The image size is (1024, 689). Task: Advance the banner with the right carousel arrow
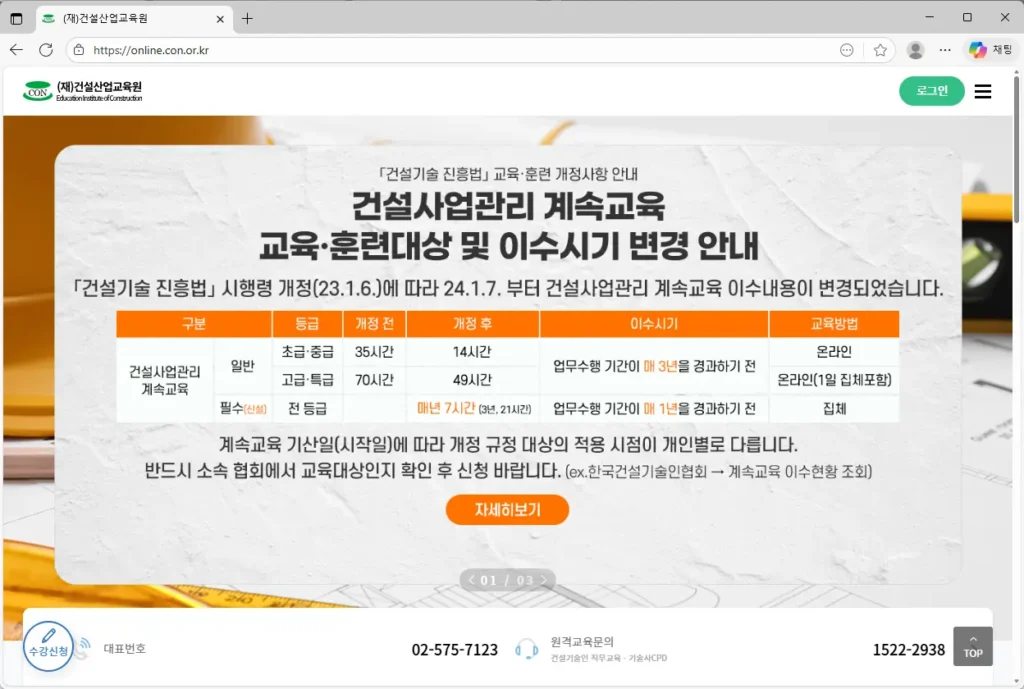pos(544,580)
